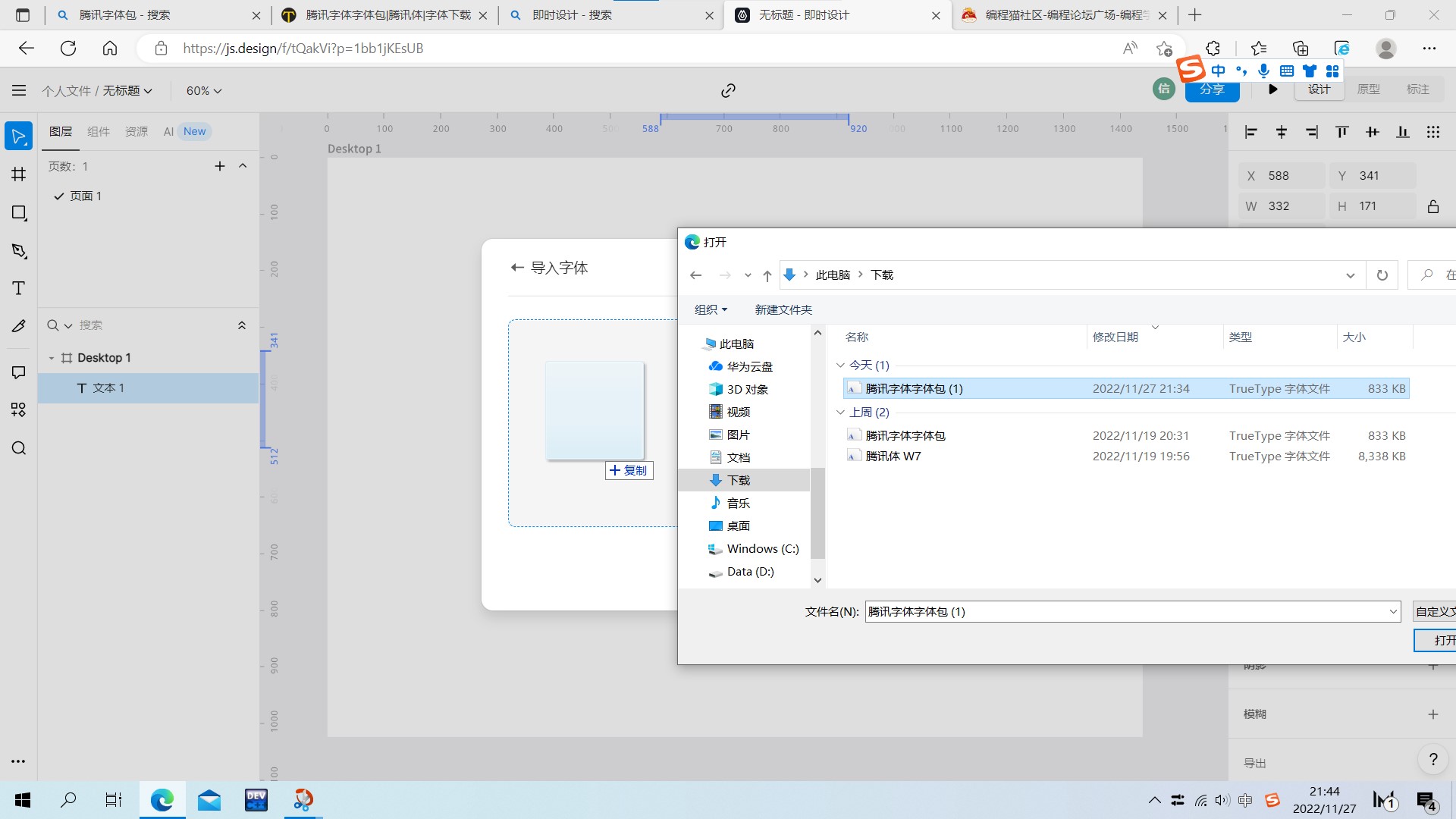Image resolution: width=1456 pixels, height=819 pixels.
Task: Select the frame tool in left toolbar
Action: click(19, 174)
